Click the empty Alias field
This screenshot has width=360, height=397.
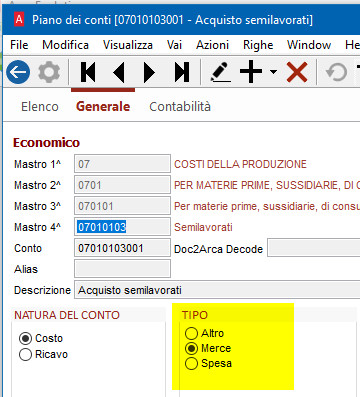coord(122,269)
